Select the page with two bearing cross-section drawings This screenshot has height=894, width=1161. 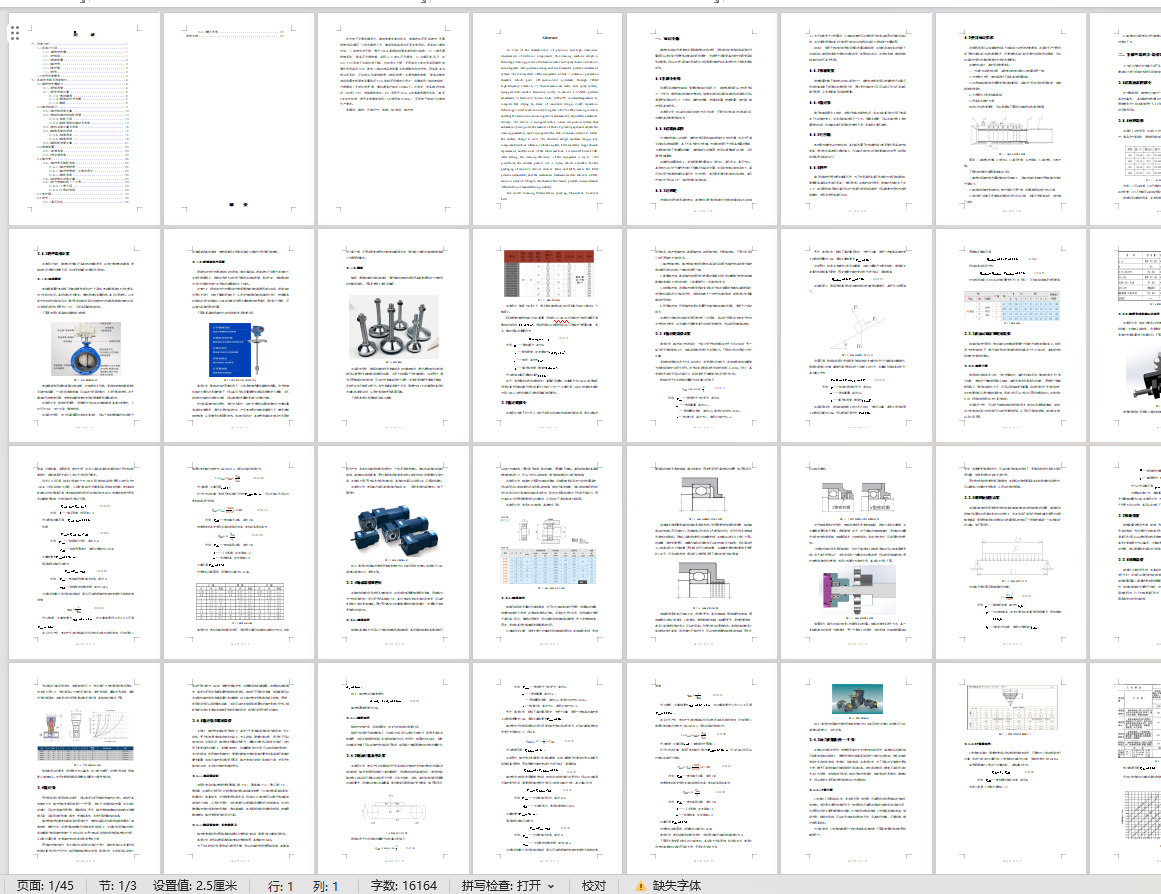[702, 552]
